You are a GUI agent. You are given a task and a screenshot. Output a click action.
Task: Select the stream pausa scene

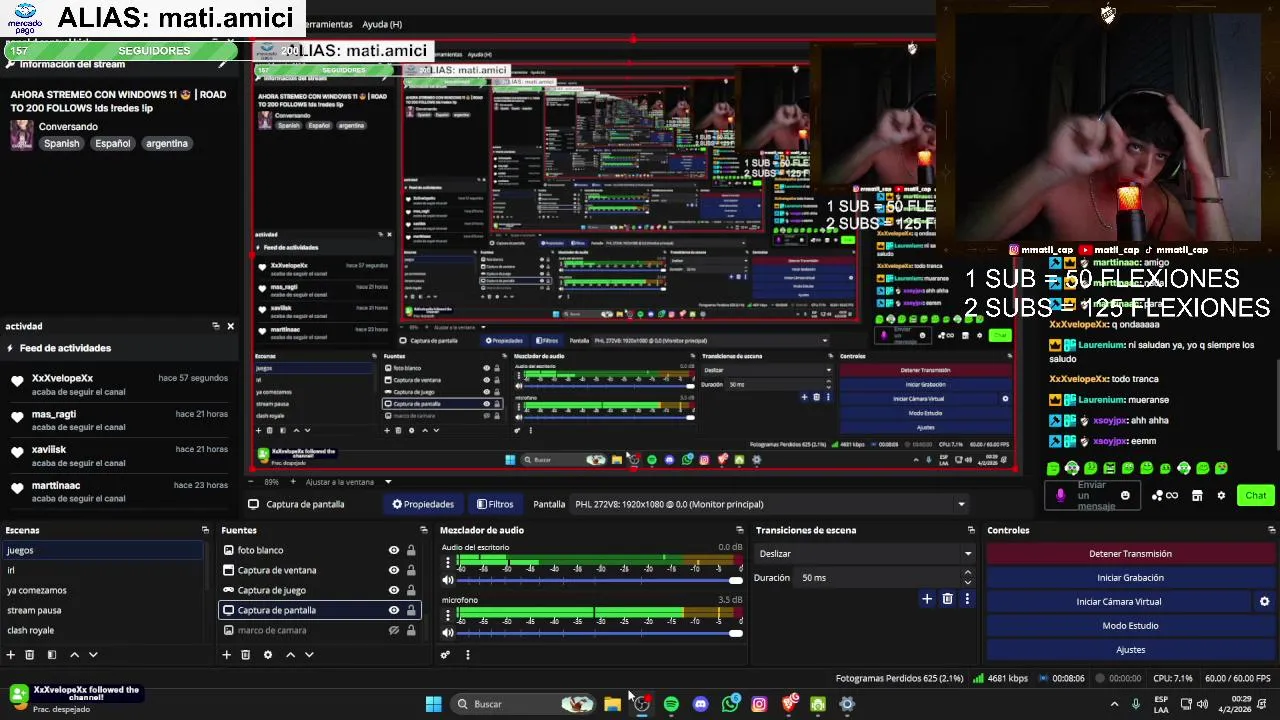[x=102, y=610]
